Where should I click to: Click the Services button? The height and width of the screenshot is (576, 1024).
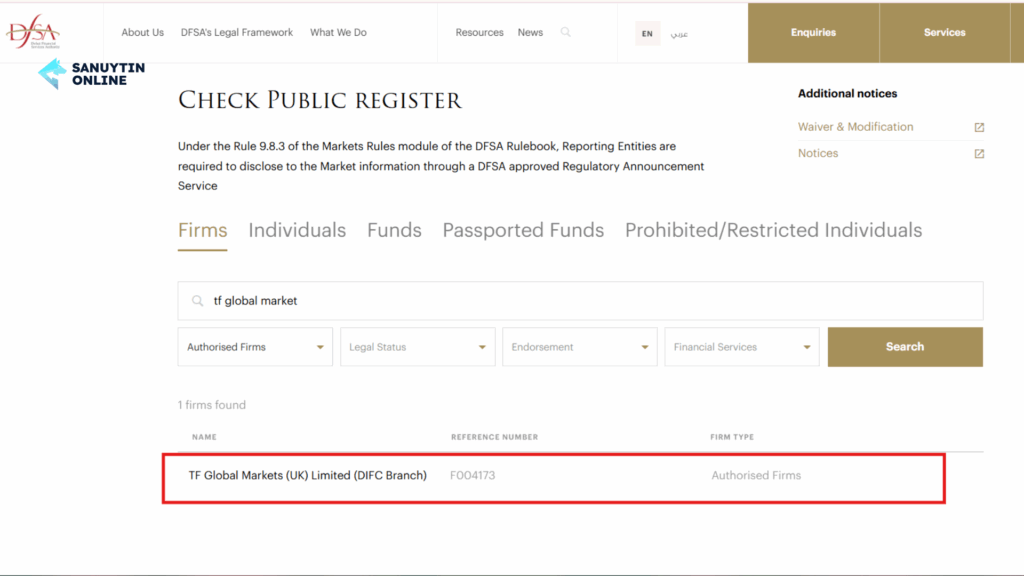(x=944, y=33)
